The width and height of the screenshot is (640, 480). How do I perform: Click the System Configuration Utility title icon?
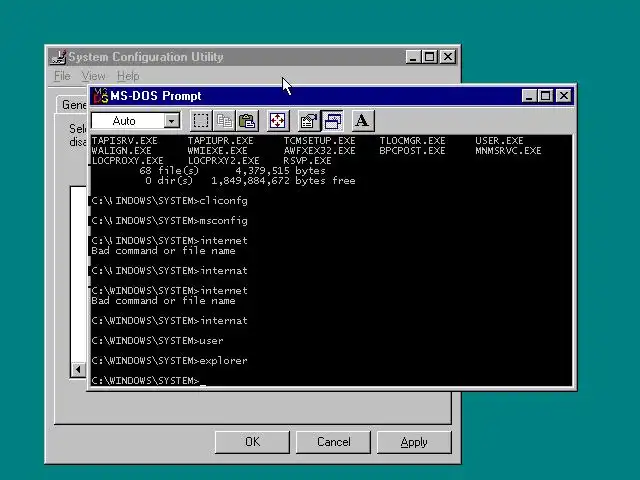pos(58,57)
